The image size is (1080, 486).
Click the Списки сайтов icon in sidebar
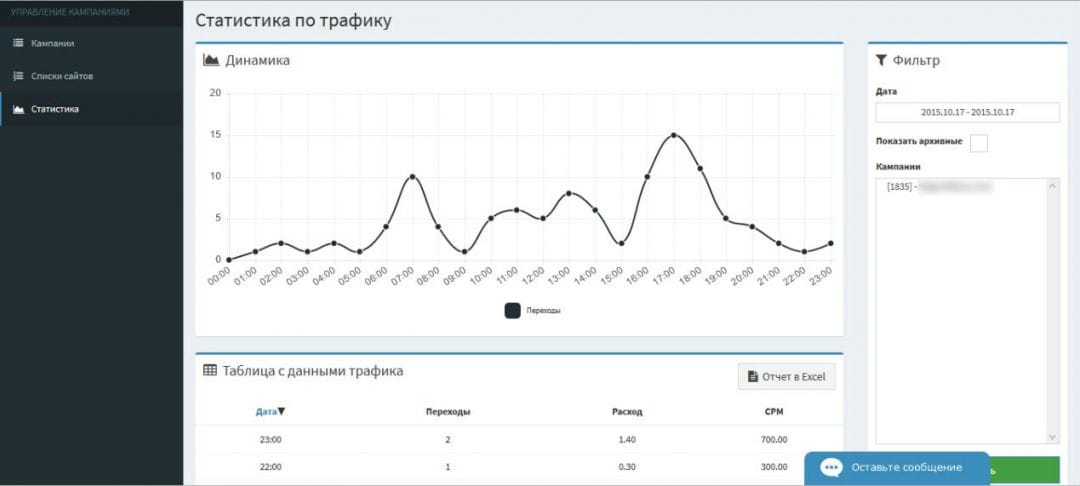pyautogui.click(x=19, y=76)
